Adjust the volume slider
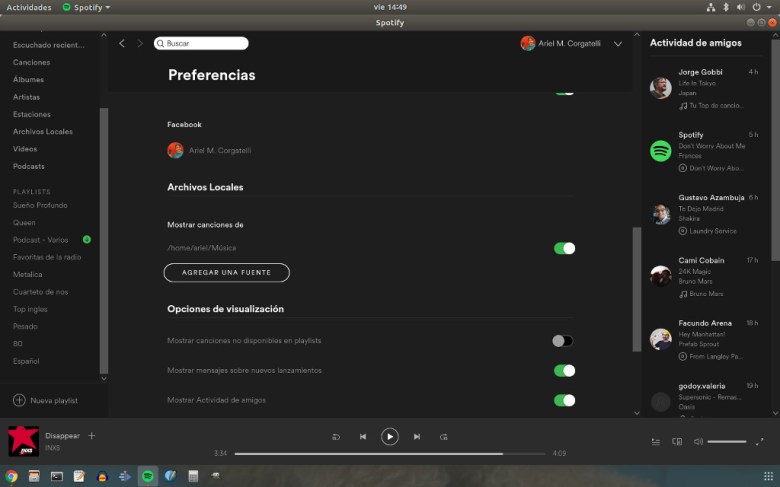The width and height of the screenshot is (780, 487). (727, 441)
